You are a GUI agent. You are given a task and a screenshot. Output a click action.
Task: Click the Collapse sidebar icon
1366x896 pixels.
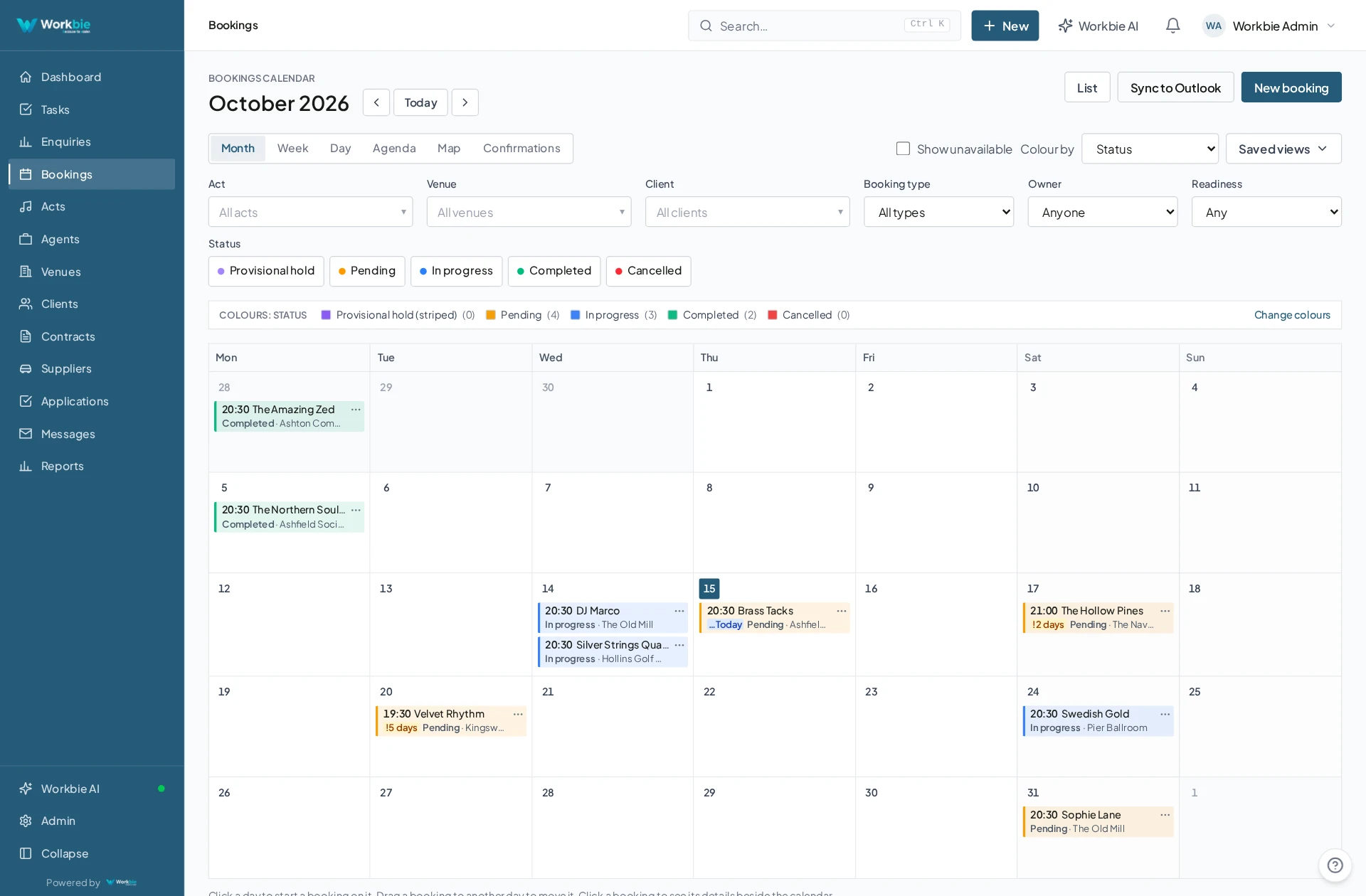[26, 853]
